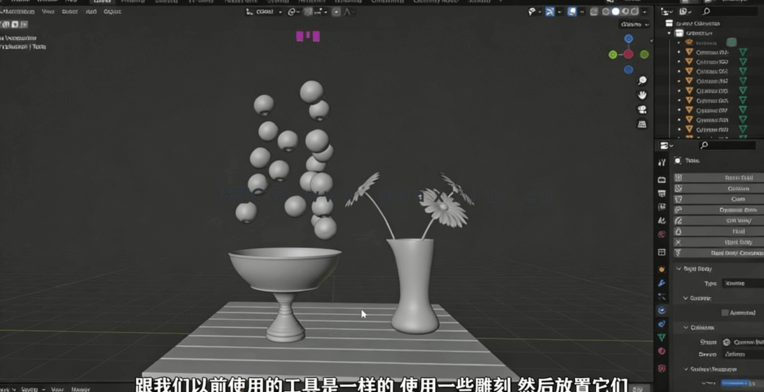
Task: Click the Dynamic Paint physics button
Action: click(x=719, y=210)
